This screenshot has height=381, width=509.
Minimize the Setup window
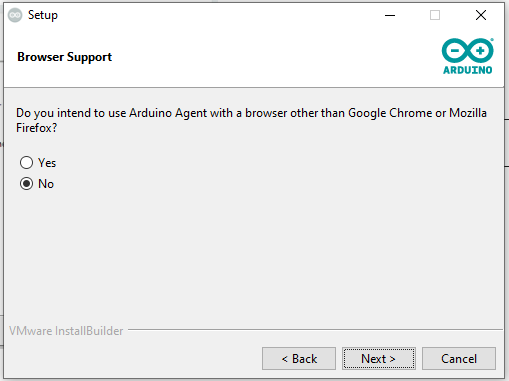tap(390, 15)
